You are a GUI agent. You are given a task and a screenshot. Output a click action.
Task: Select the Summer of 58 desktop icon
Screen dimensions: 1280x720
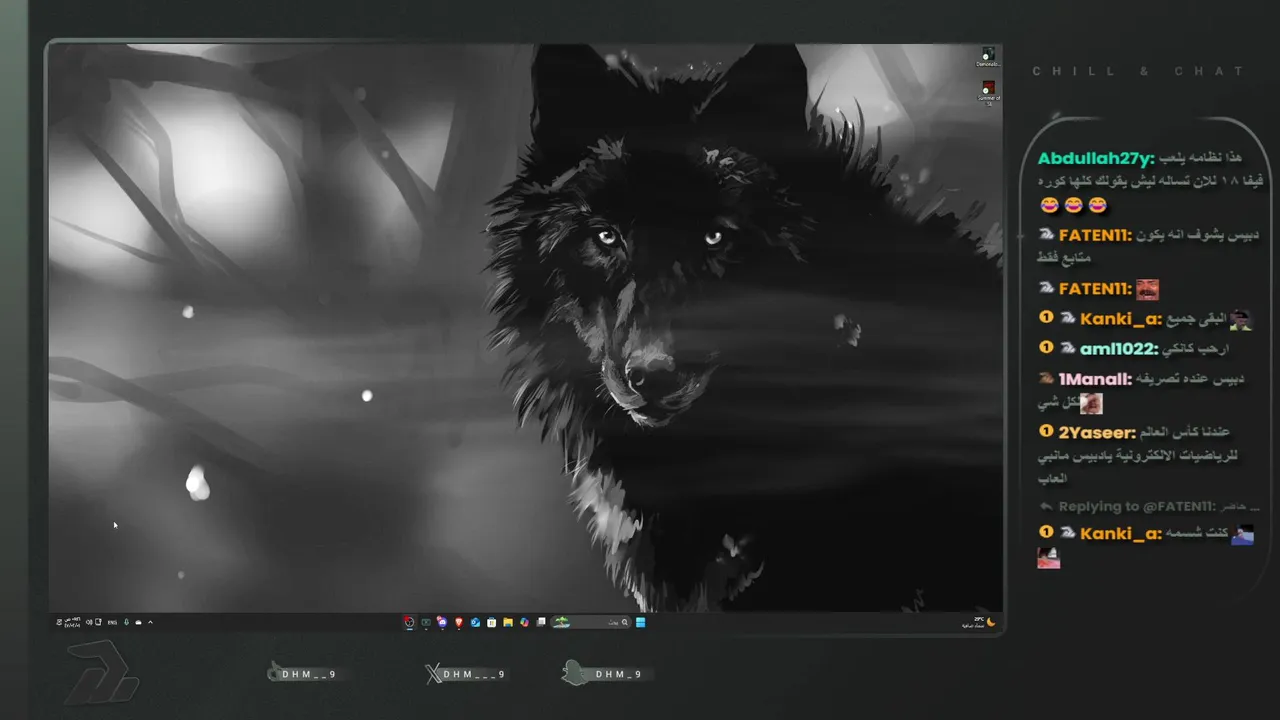(988, 93)
